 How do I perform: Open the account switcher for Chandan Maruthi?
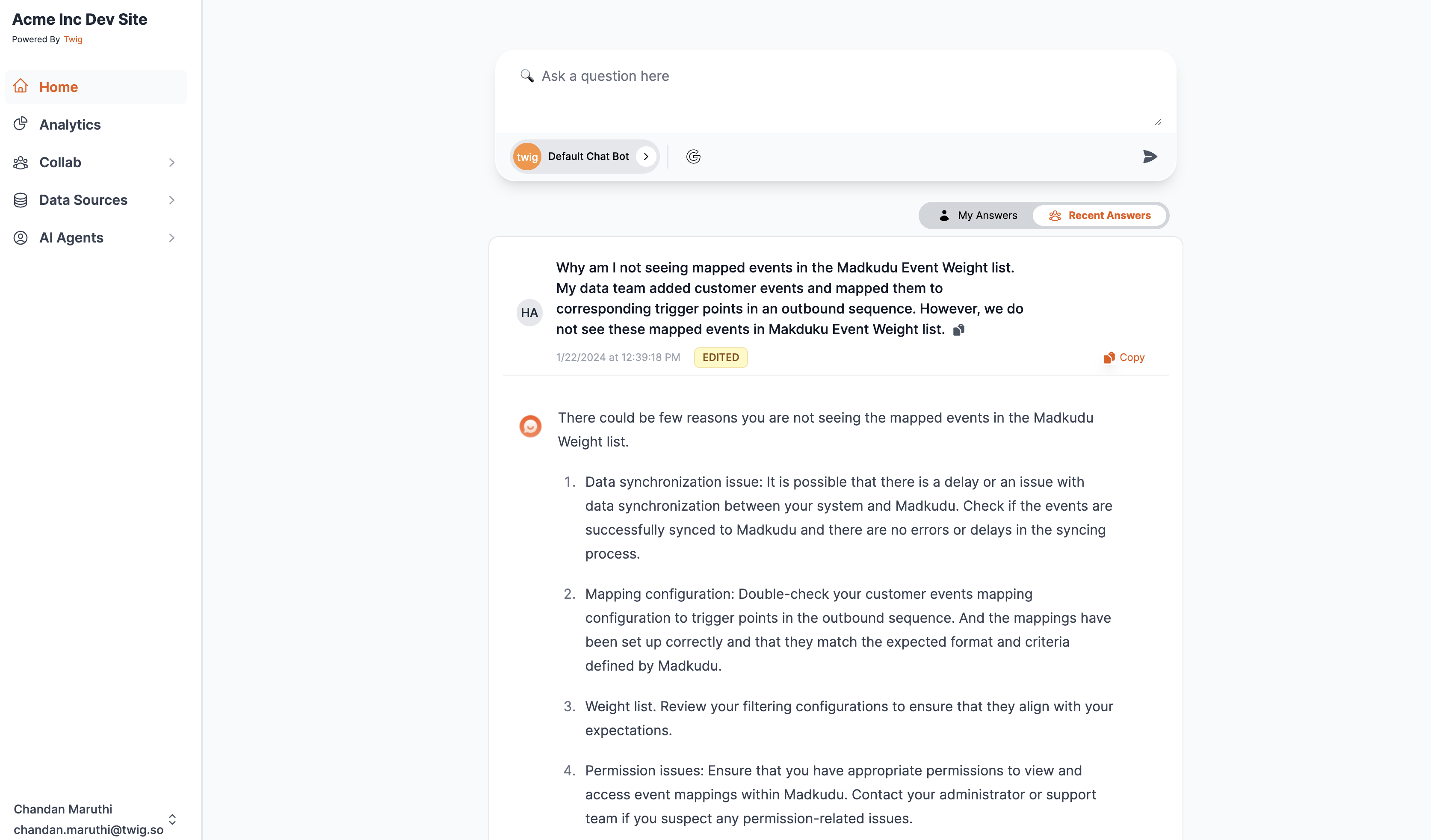coord(172,819)
